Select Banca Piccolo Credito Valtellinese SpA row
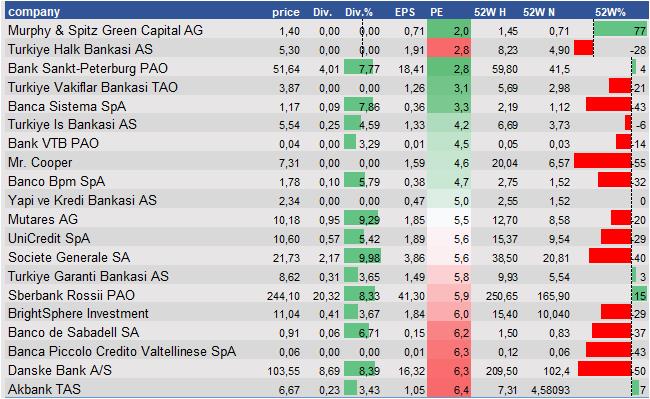Screen dimensions: 650x399 point(327,351)
